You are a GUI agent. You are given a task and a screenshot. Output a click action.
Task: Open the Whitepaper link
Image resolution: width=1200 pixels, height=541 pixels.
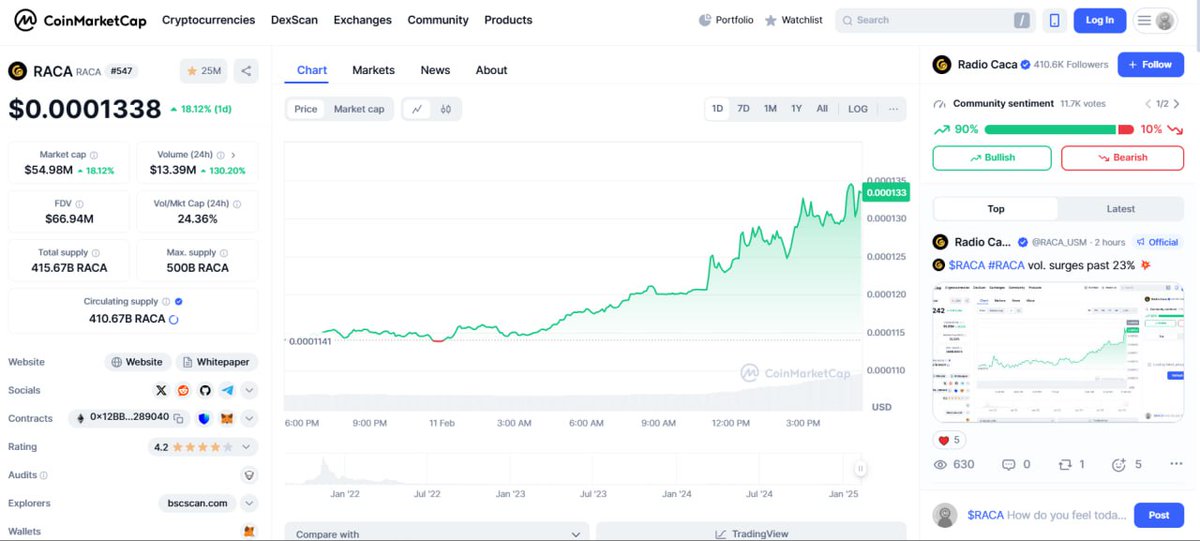pos(217,362)
